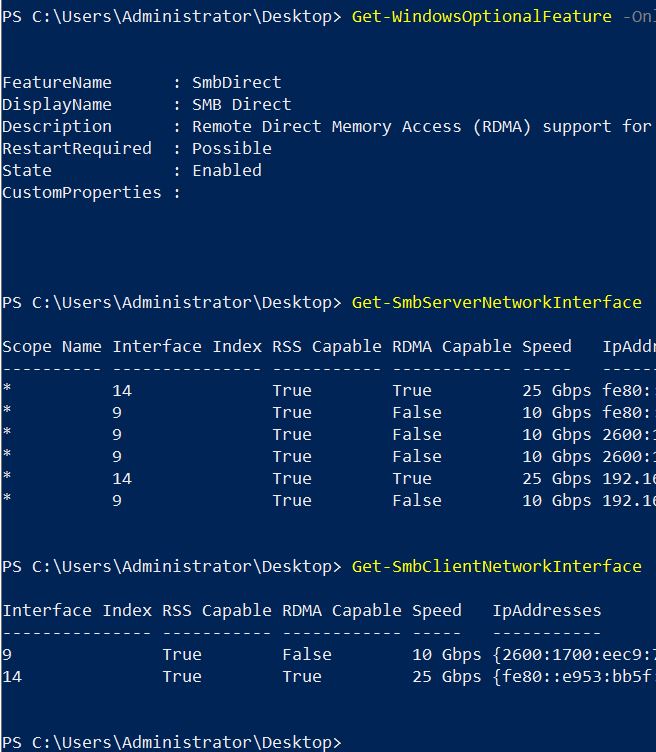Click the SmbDirect FeatureName value
Screen dimensions: 656x752
[237, 83]
